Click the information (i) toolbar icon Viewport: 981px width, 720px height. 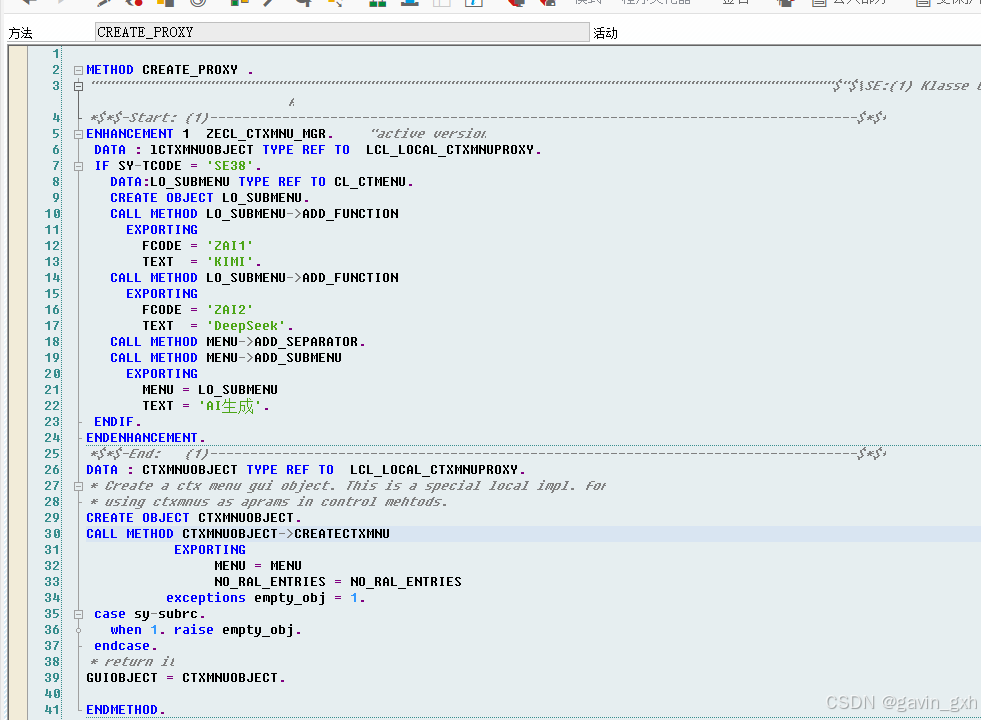[x=474, y=5]
